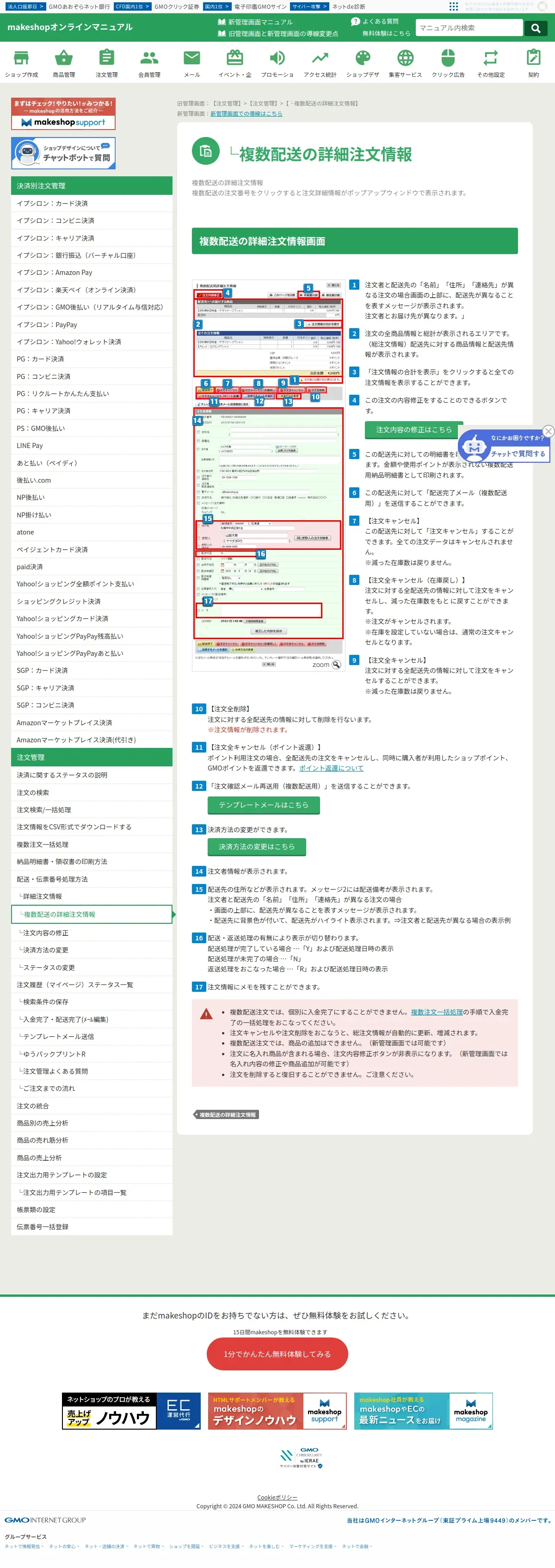Open the ショップ作成 shop icon
Viewport: 555px width, 1568px height.
coord(21,62)
